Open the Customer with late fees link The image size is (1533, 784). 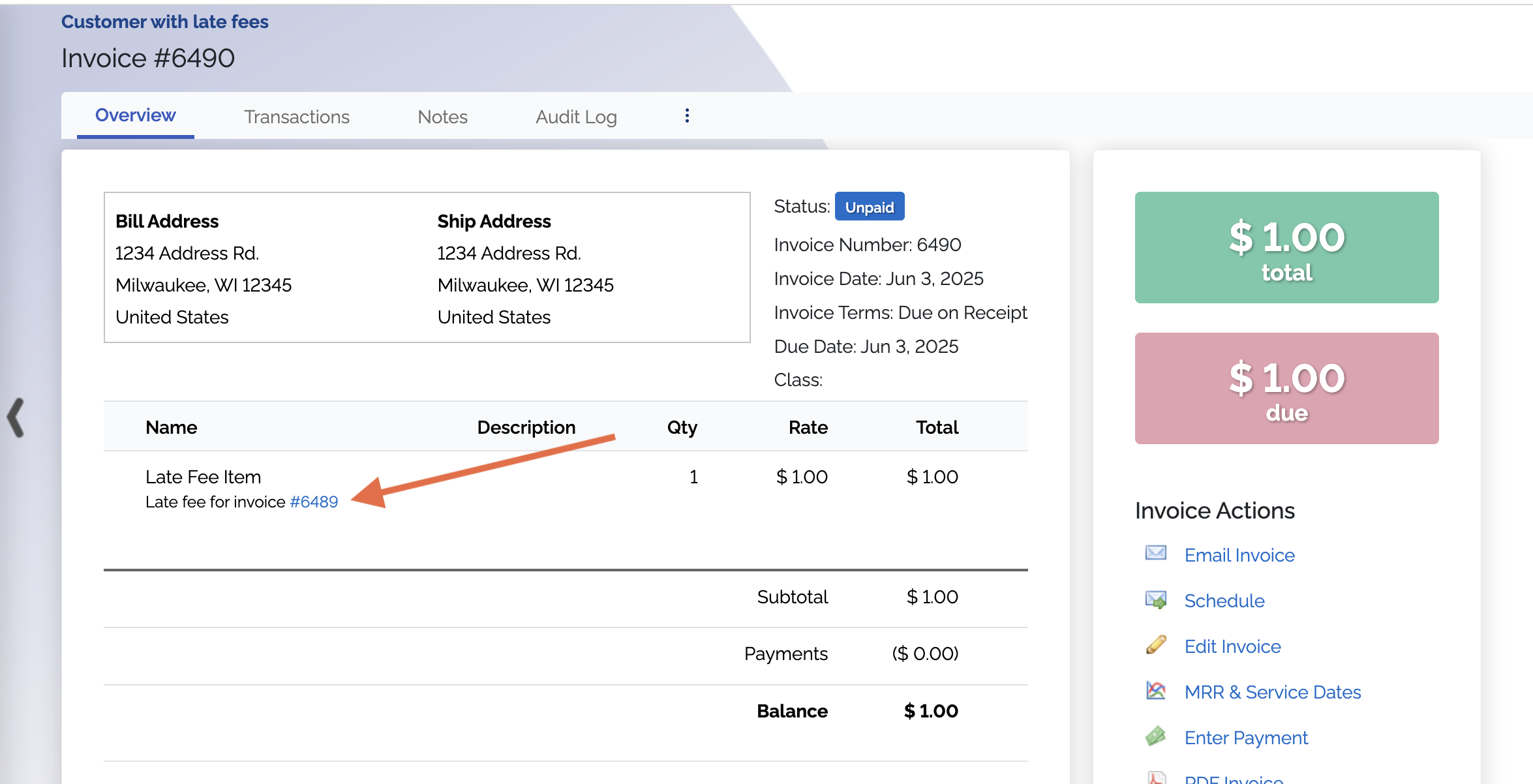pos(165,22)
